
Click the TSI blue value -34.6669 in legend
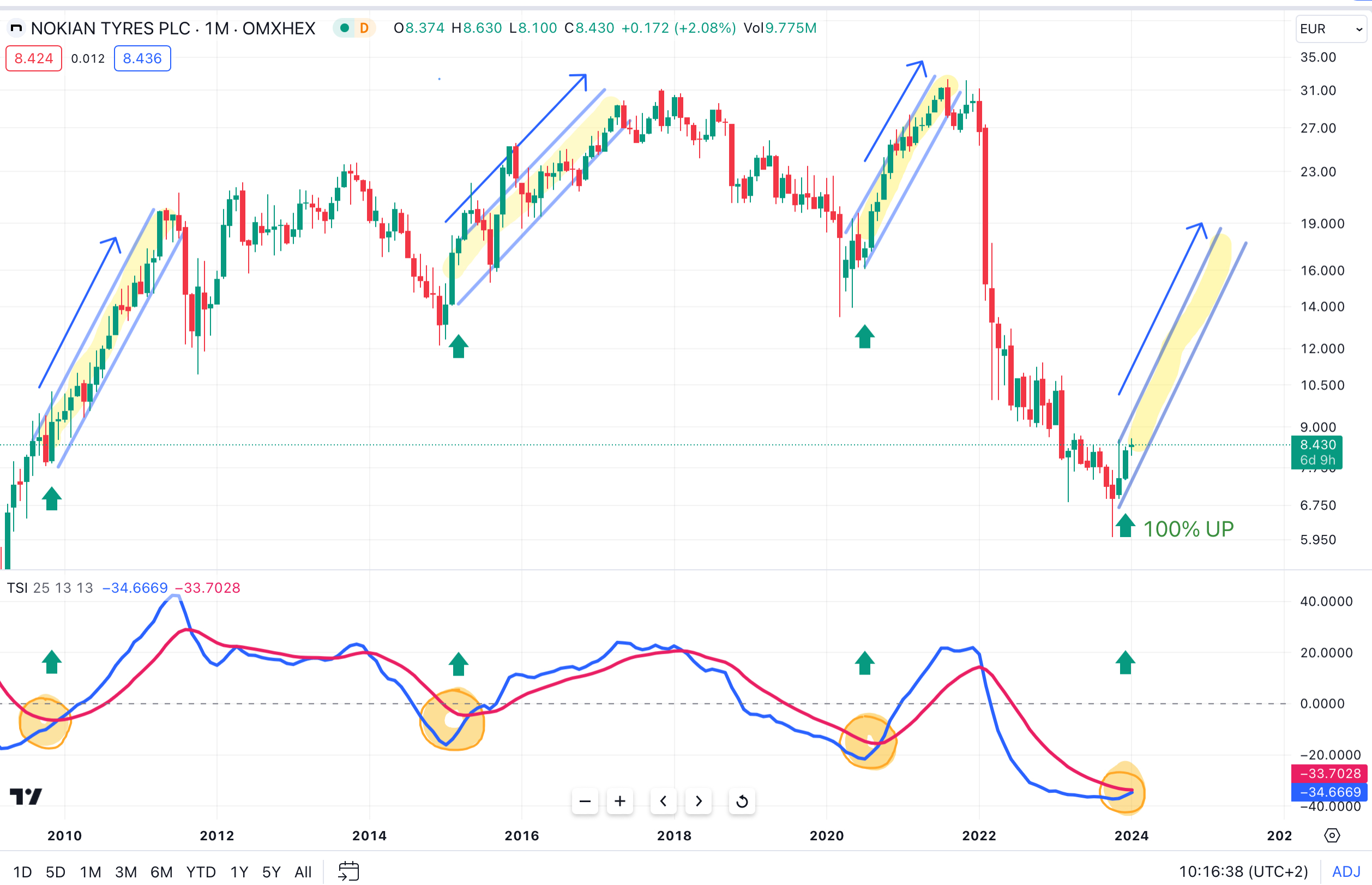(135, 588)
